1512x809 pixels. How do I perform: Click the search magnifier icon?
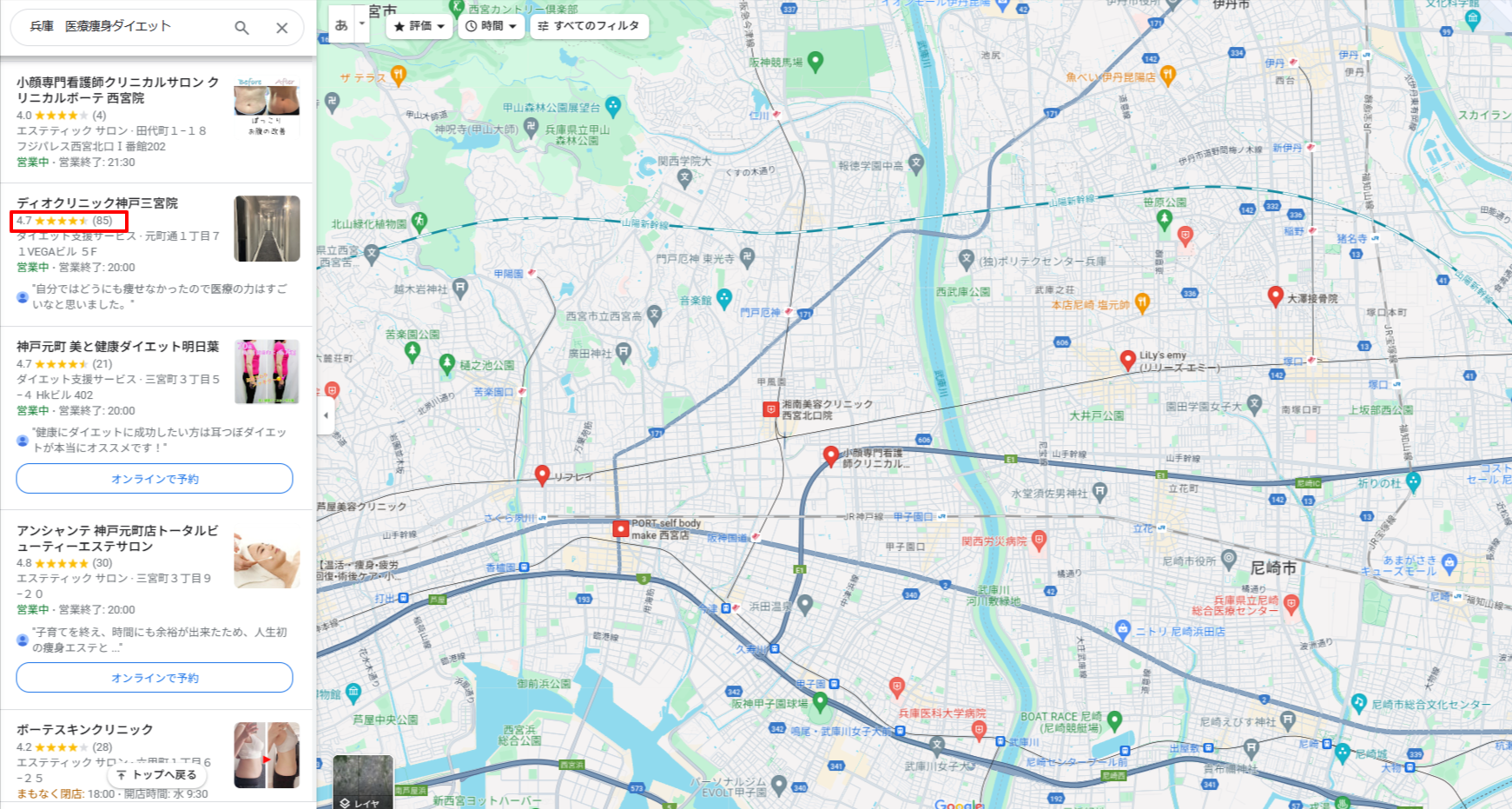coord(241,28)
